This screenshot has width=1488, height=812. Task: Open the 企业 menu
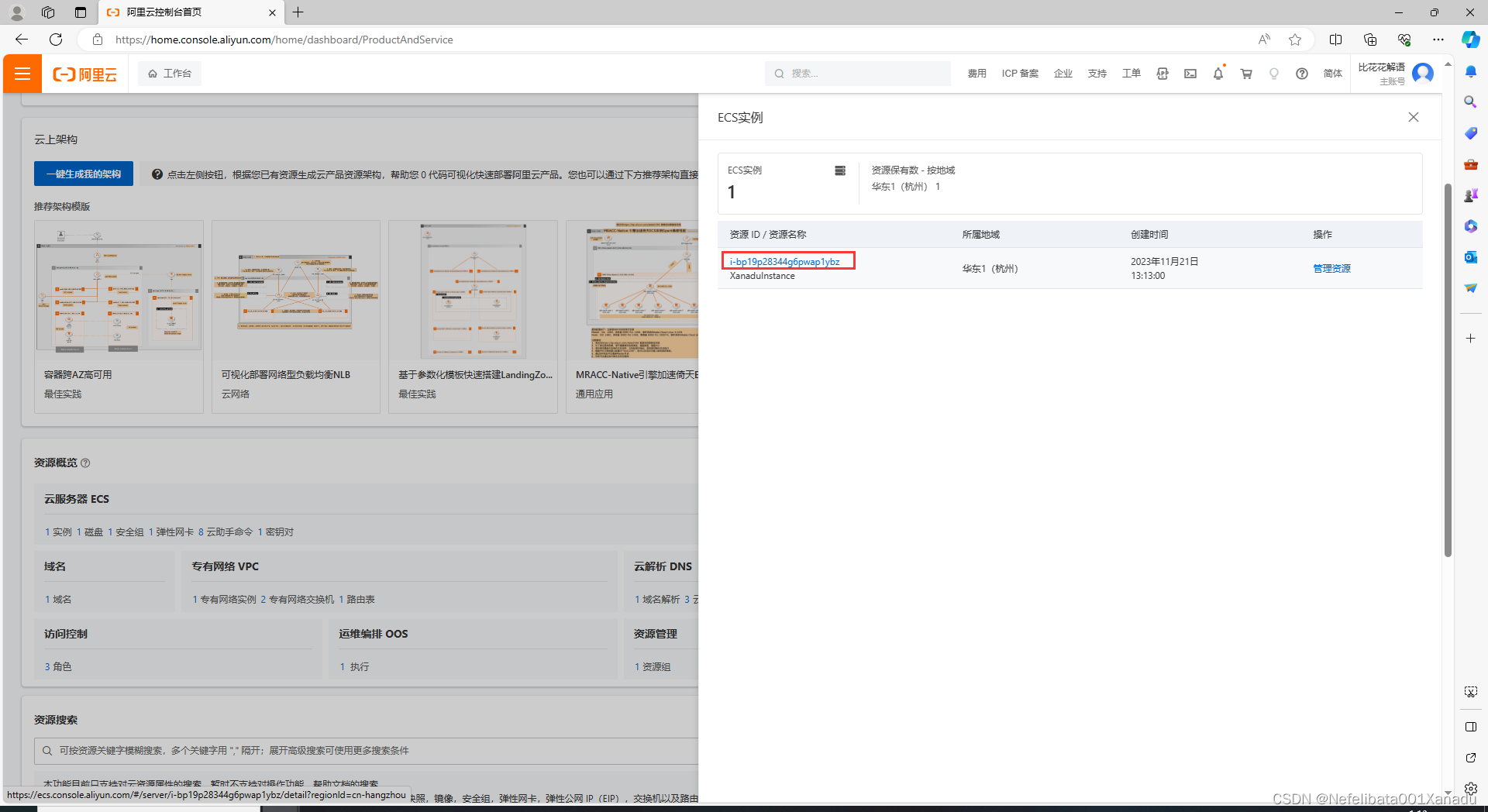coord(1063,74)
